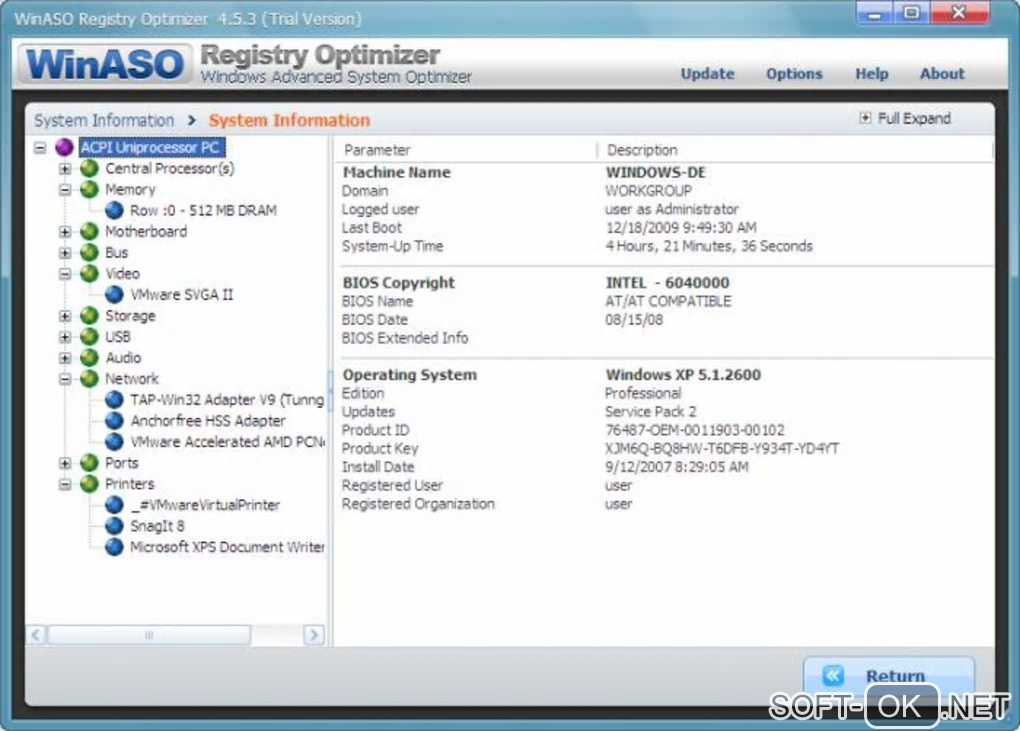The height and width of the screenshot is (731, 1020).
Task: Click the green Ports node icon
Action: point(89,462)
